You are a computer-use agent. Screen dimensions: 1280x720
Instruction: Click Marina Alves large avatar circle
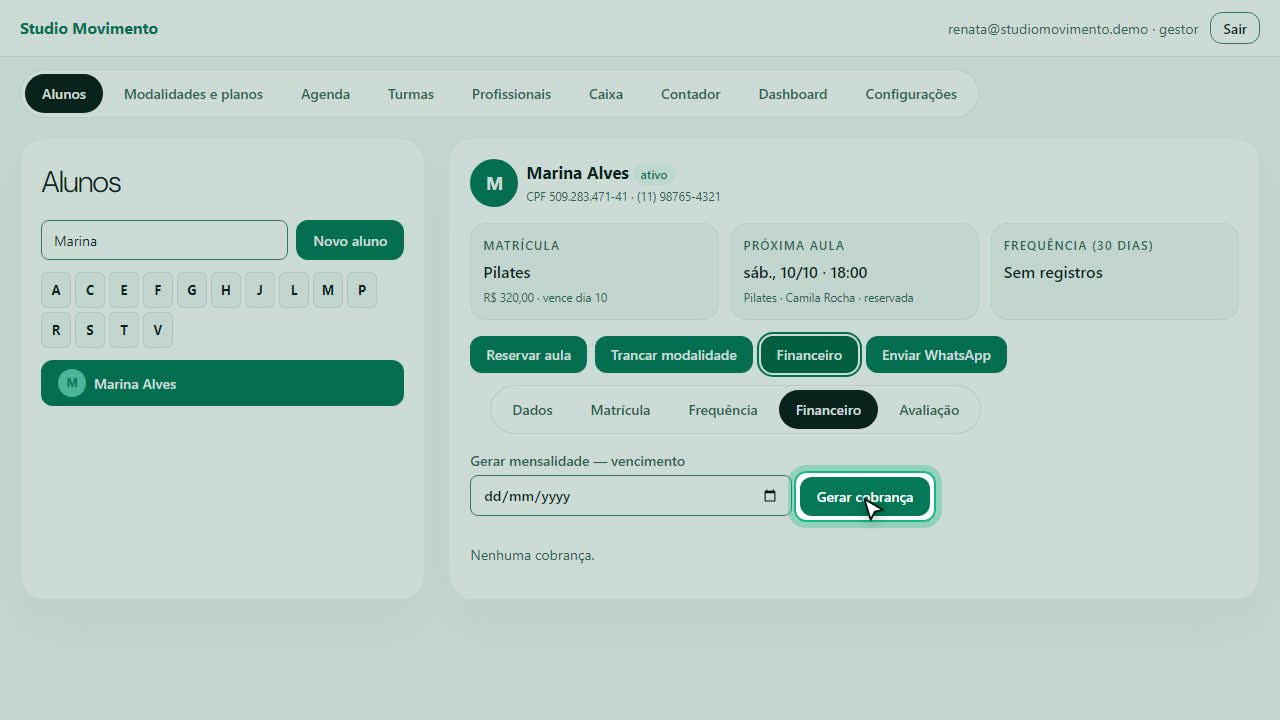click(x=494, y=183)
